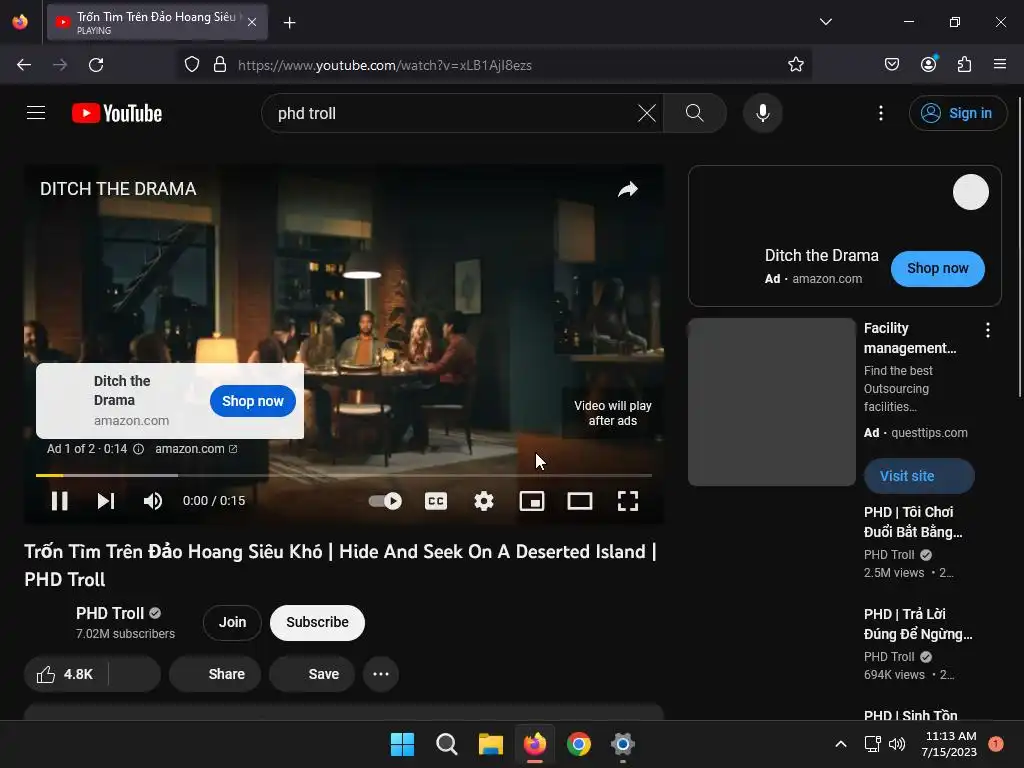Viewport: 1024px width, 768px height.
Task: Open Facility management ad thumbnail
Action: click(x=772, y=402)
